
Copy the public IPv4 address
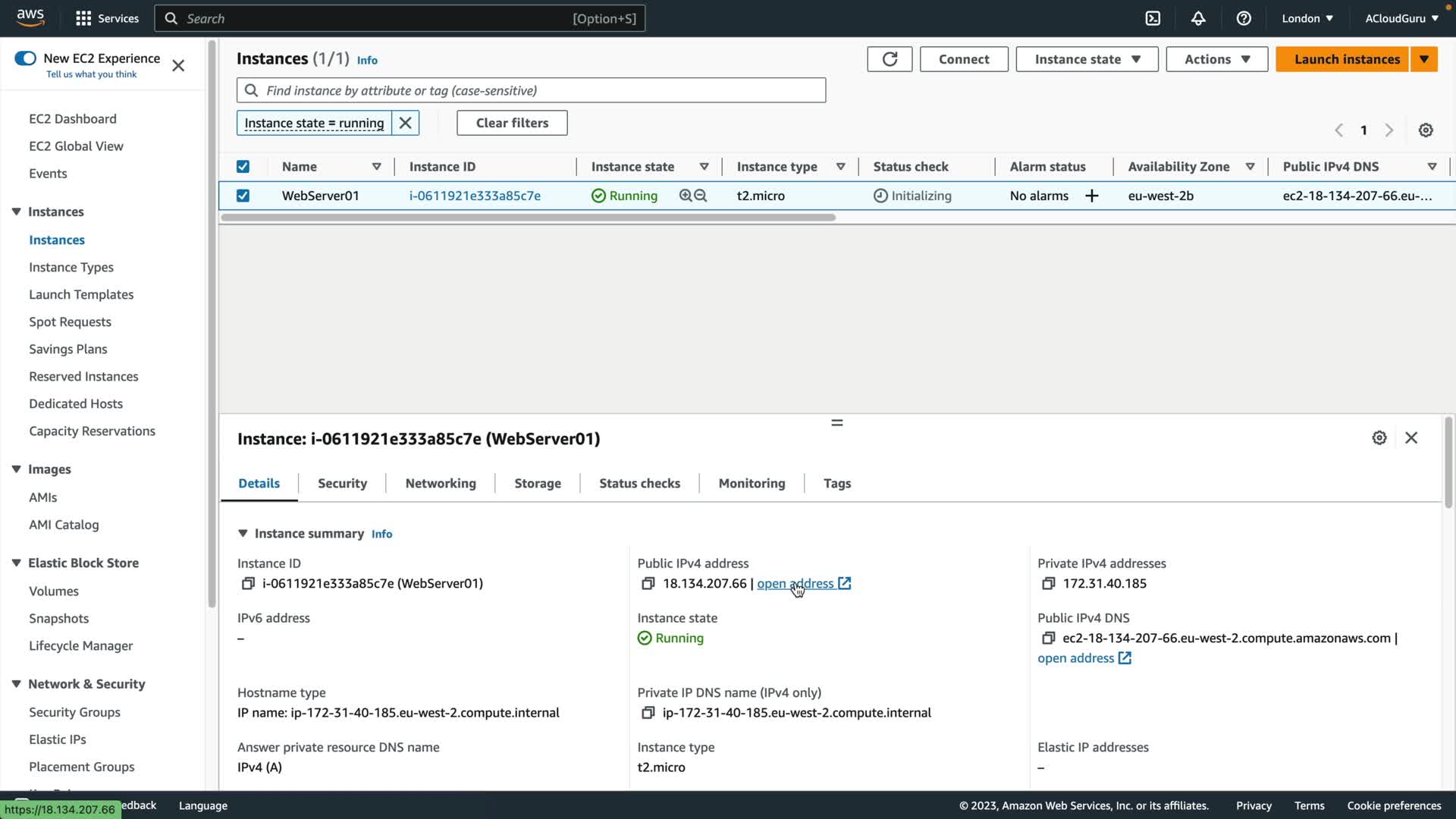(648, 583)
